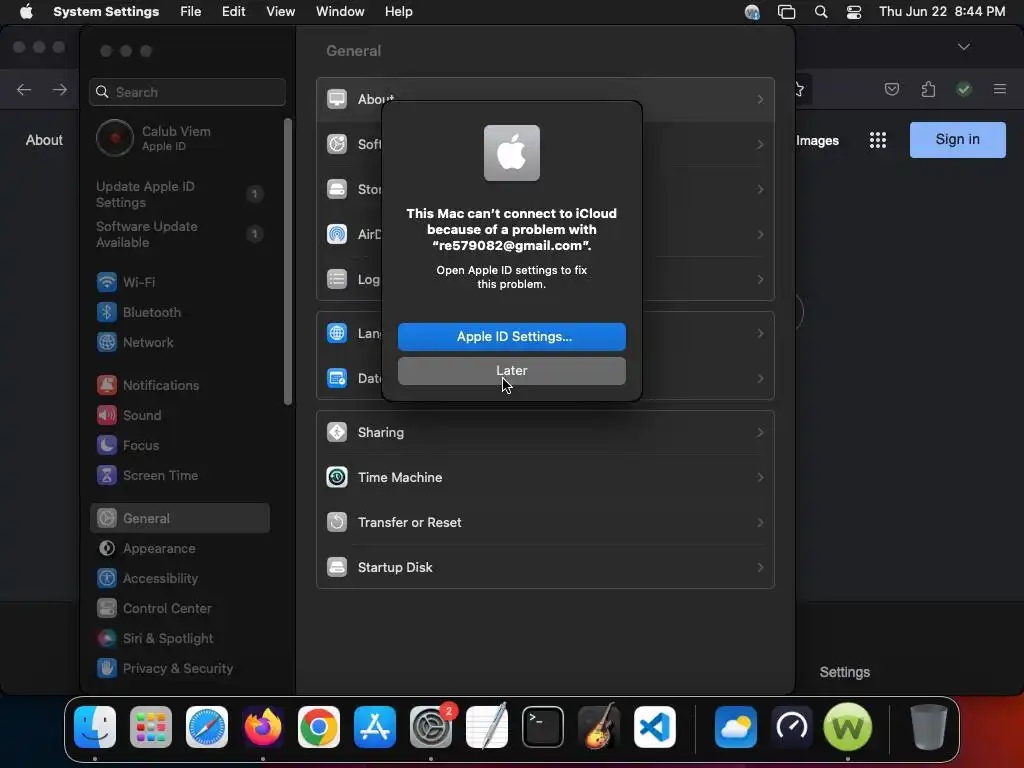Viewport: 1024px width, 768px height.
Task: Open the Transfer or Reset row
Action: [x=545, y=522]
